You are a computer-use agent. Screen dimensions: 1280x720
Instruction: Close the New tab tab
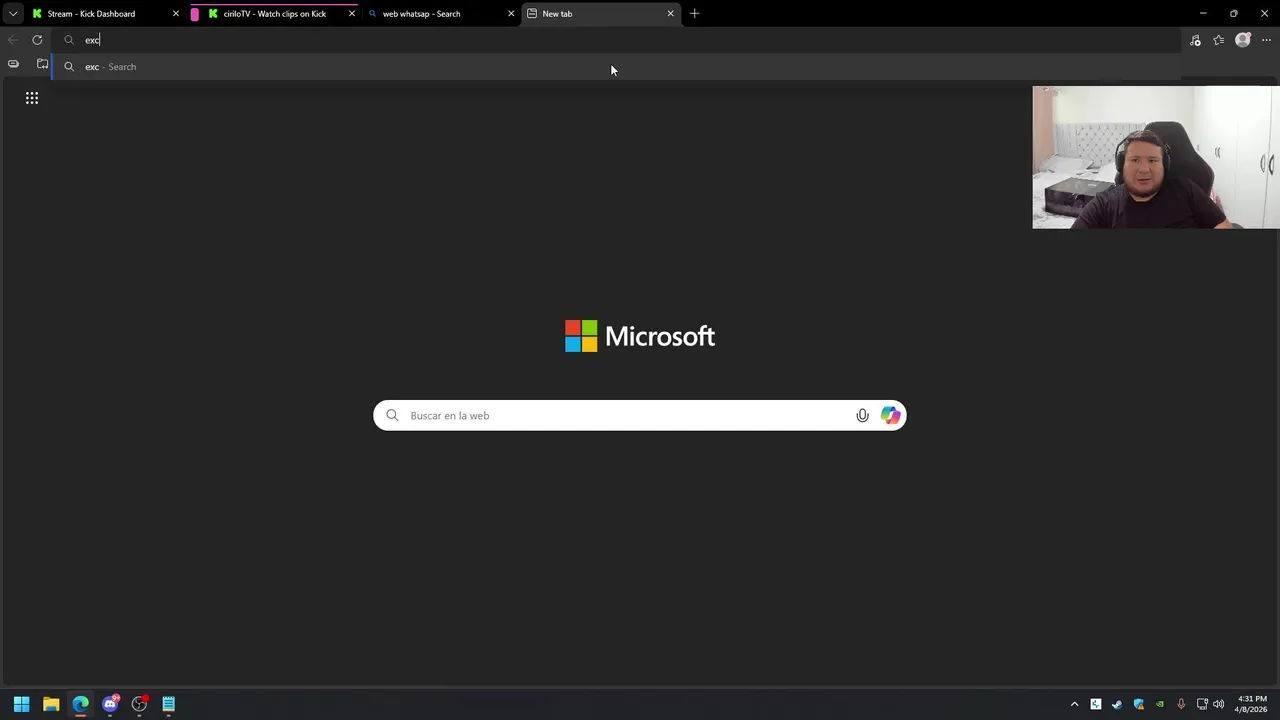(670, 14)
